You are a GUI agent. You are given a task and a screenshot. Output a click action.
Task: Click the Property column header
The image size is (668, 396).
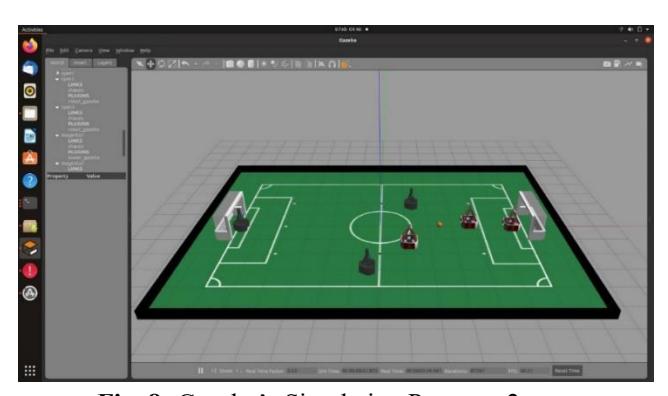(x=58, y=176)
